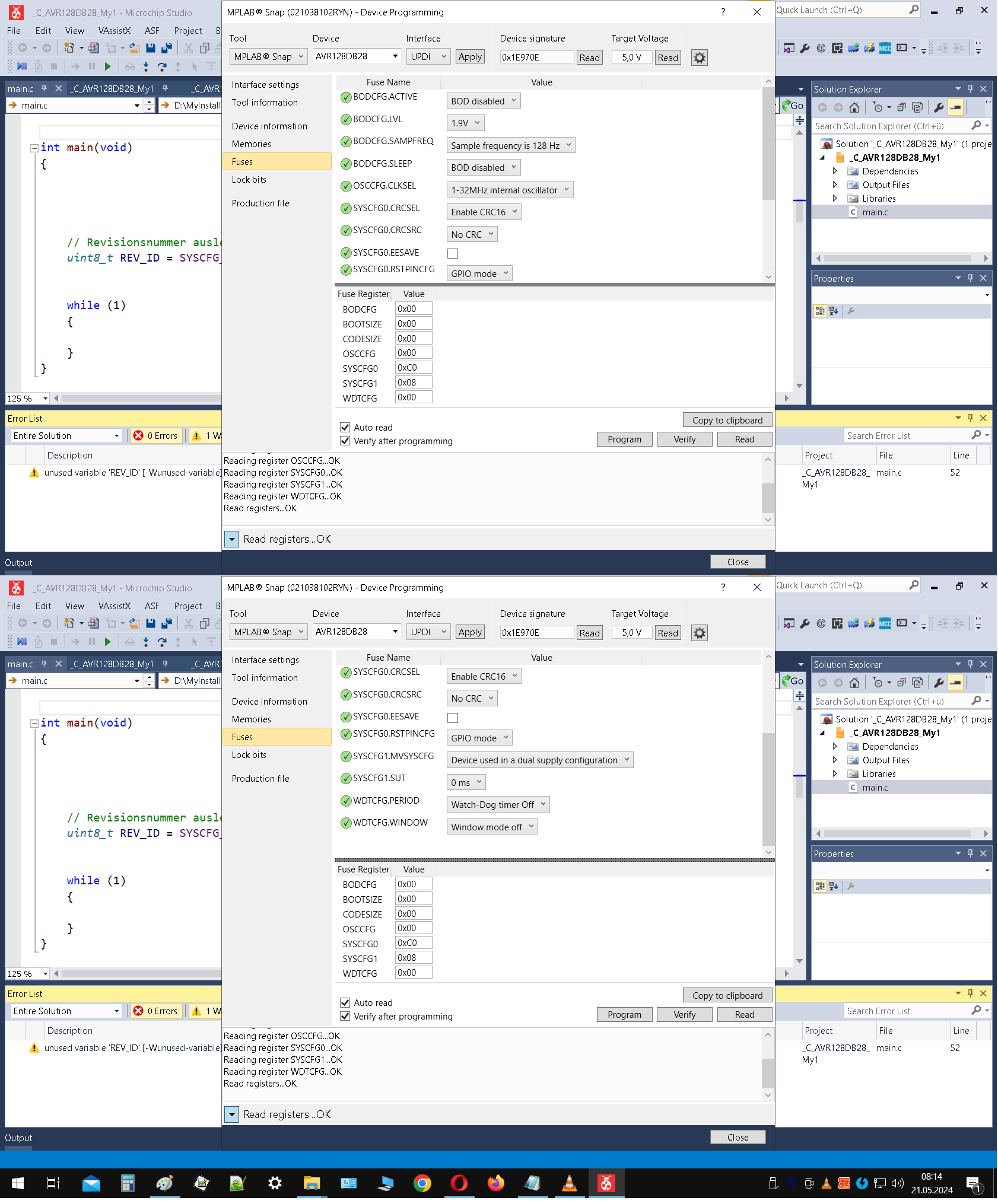
Task: Open SYSCFG1.MVSYSCFG dual supply dropdown
Action: pos(540,760)
